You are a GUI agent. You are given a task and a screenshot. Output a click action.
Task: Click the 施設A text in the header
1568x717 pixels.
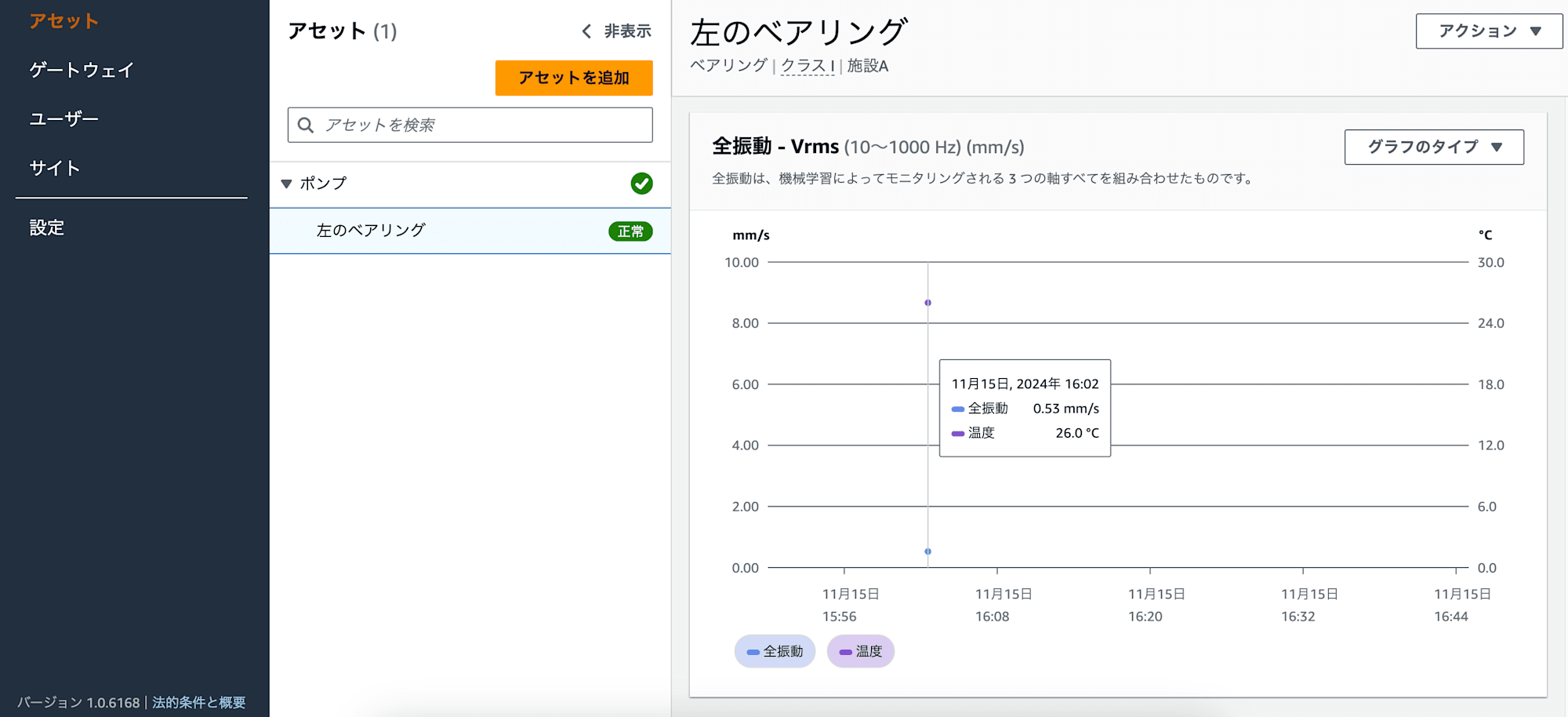tap(868, 66)
